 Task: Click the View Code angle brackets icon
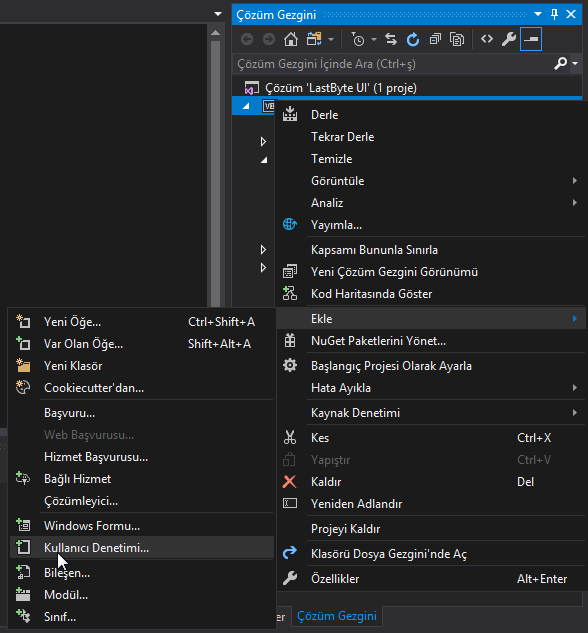pos(487,39)
